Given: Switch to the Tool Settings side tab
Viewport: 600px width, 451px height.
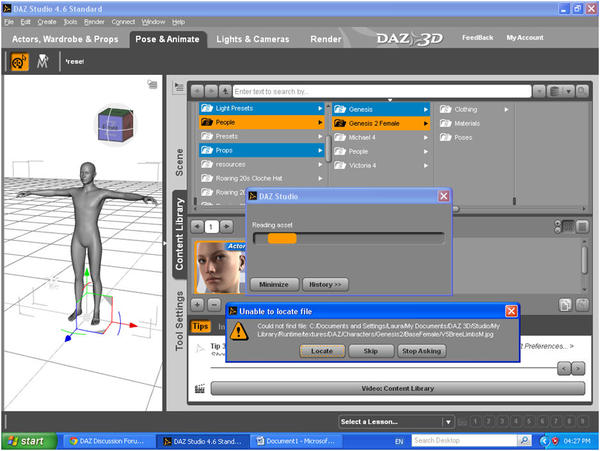Looking at the screenshot, I should pos(179,321).
